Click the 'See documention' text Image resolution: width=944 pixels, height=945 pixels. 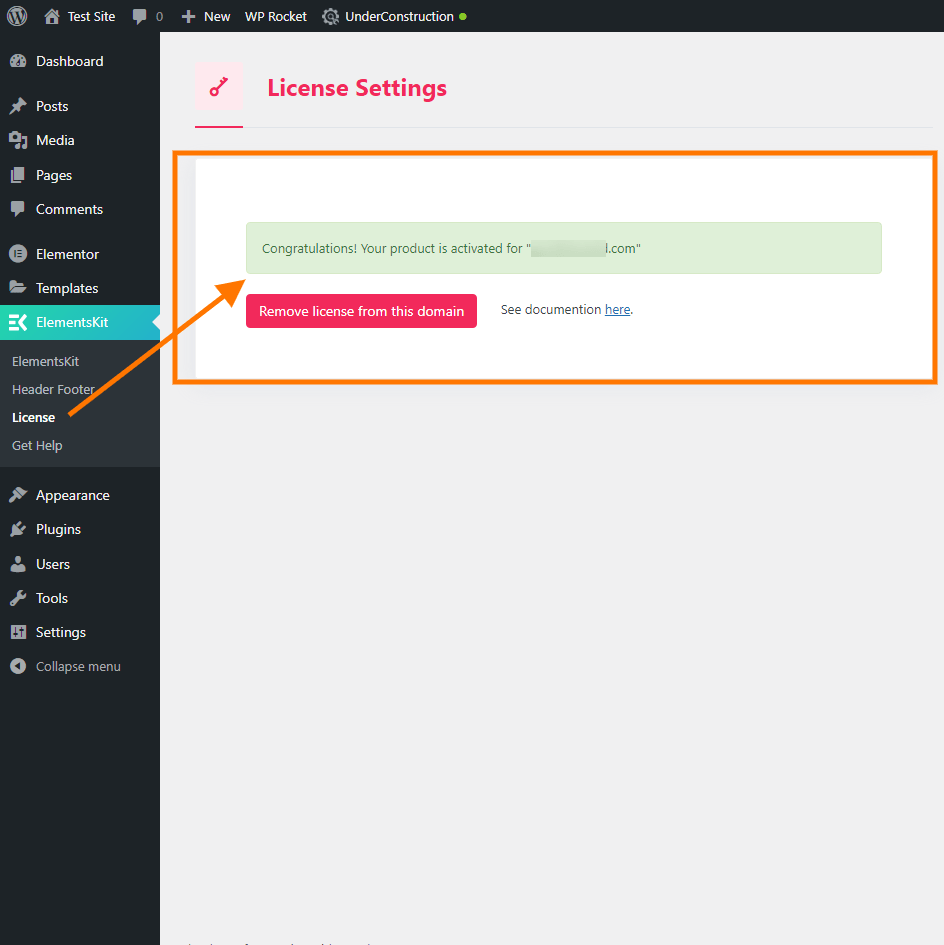click(x=551, y=309)
